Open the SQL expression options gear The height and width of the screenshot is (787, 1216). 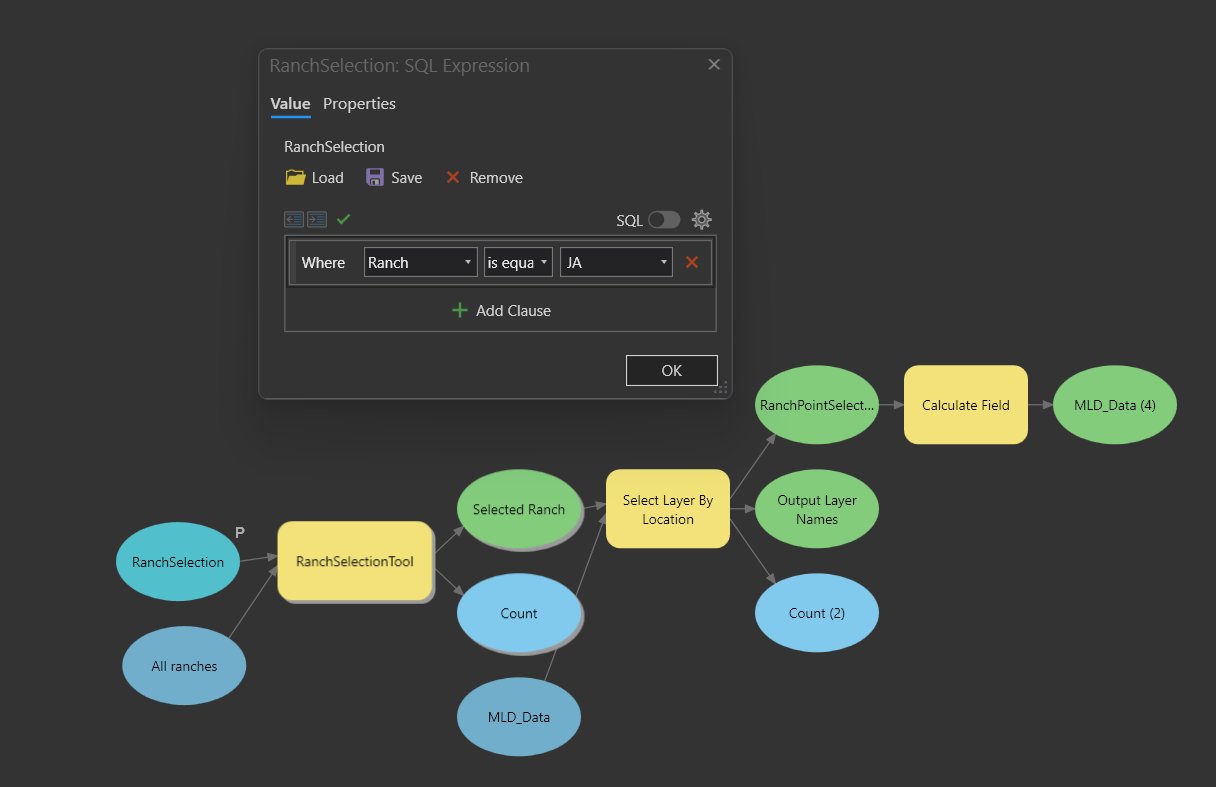[701, 219]
